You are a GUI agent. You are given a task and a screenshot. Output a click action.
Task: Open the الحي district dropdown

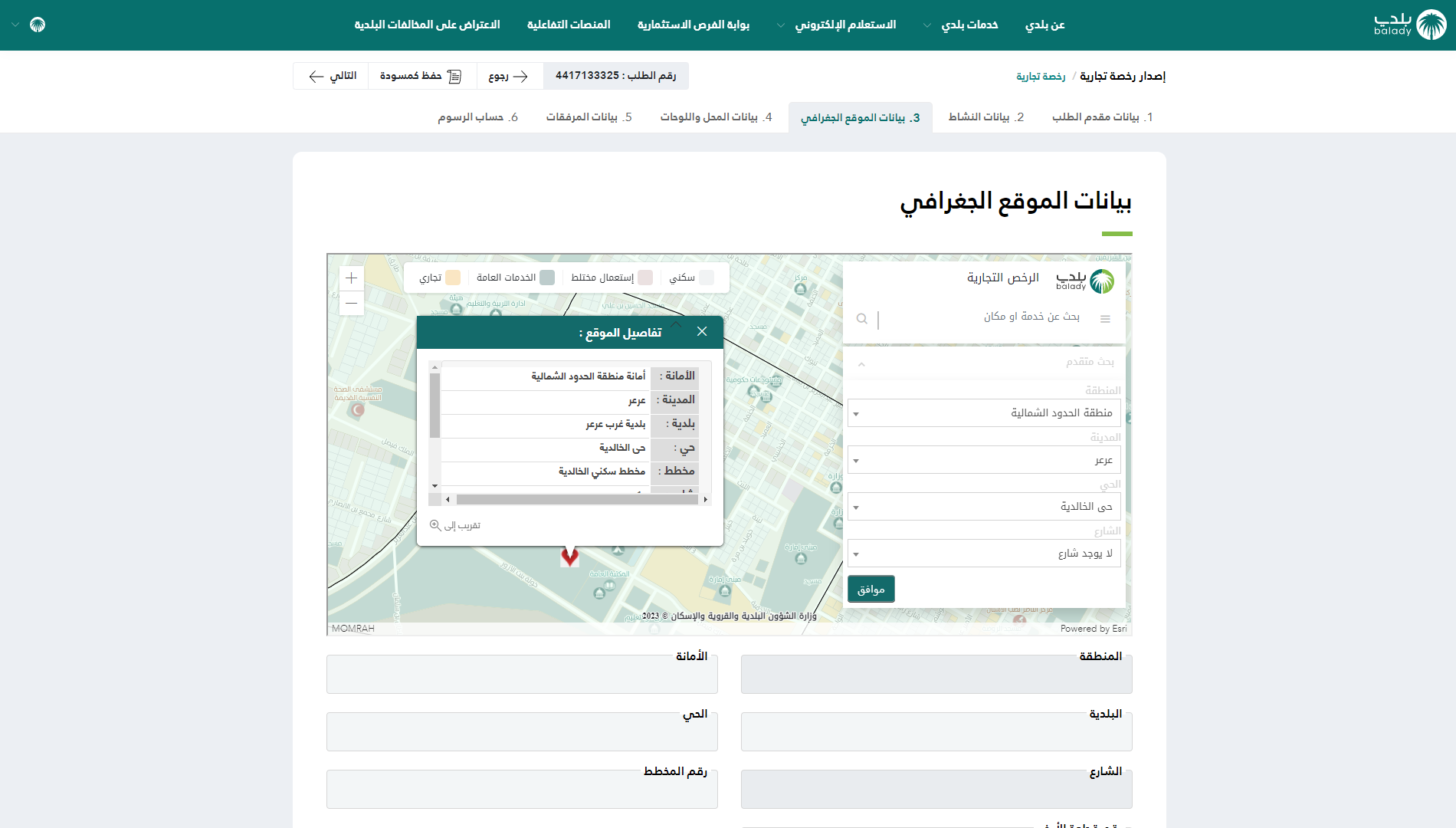click(984, 507)
